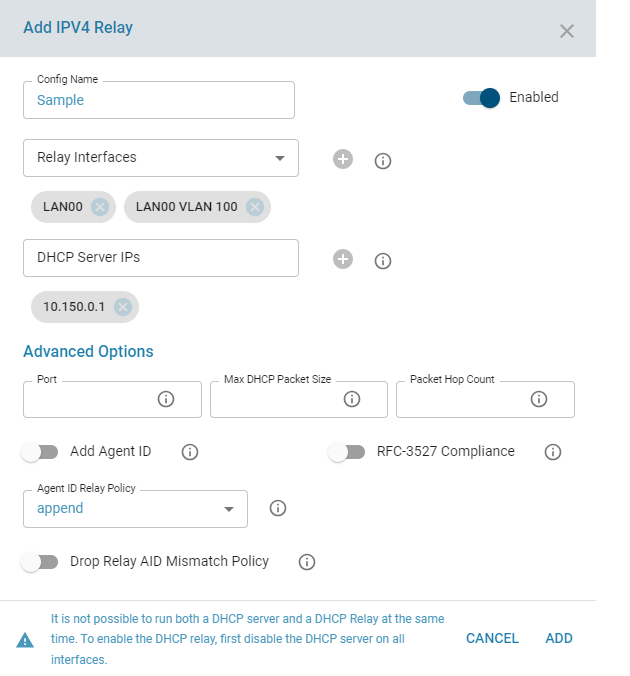Viewport: 630px width, 676px height.
Task: Expand the Agent ID Relay Policy dropdown
Action: (135, 509)
